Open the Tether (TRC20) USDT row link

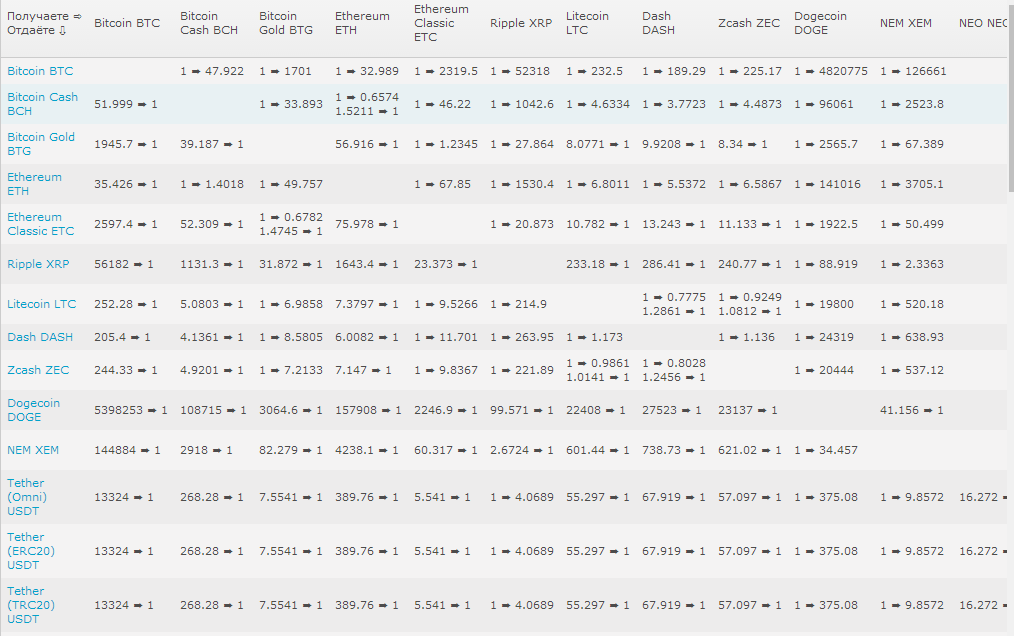[31, 605]
